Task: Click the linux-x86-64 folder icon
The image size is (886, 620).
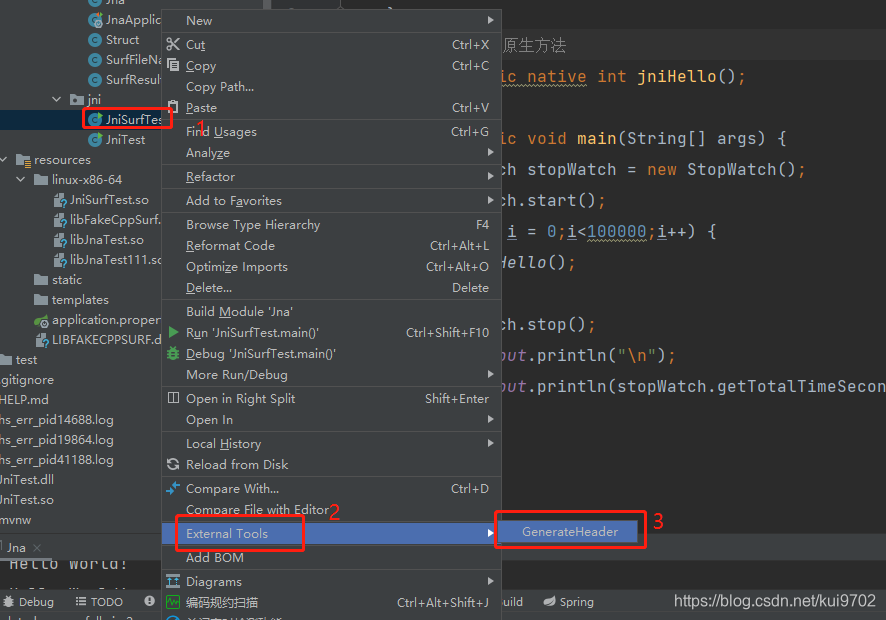Action: (x=41, y=180)
